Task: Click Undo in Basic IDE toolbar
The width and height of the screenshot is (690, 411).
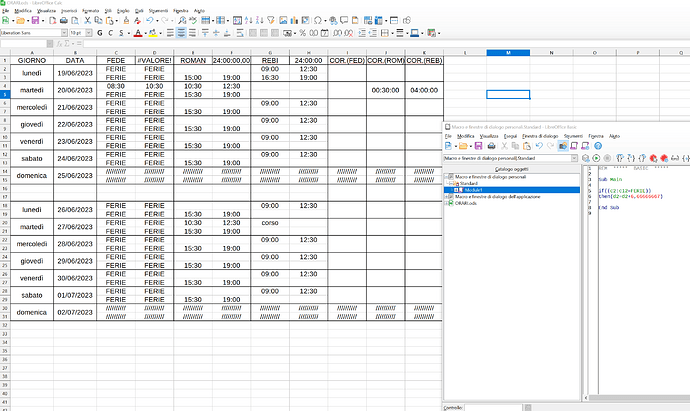Action: (539, 146)
